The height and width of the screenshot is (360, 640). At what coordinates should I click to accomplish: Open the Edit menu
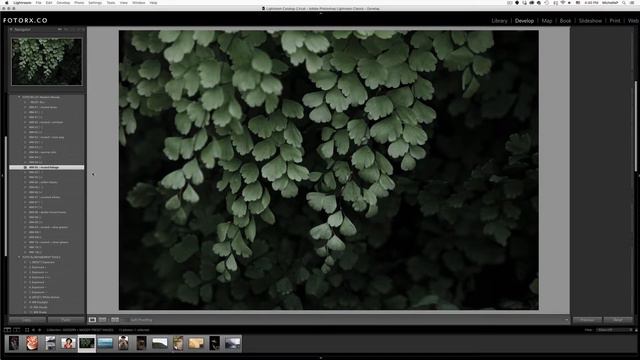point(49,2)
